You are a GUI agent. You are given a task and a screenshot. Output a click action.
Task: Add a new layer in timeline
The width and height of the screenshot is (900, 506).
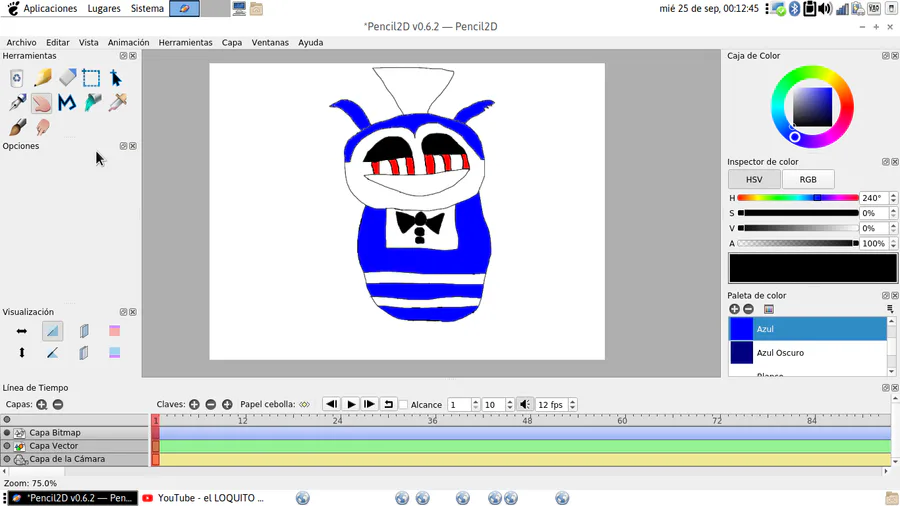click(41, 405)
